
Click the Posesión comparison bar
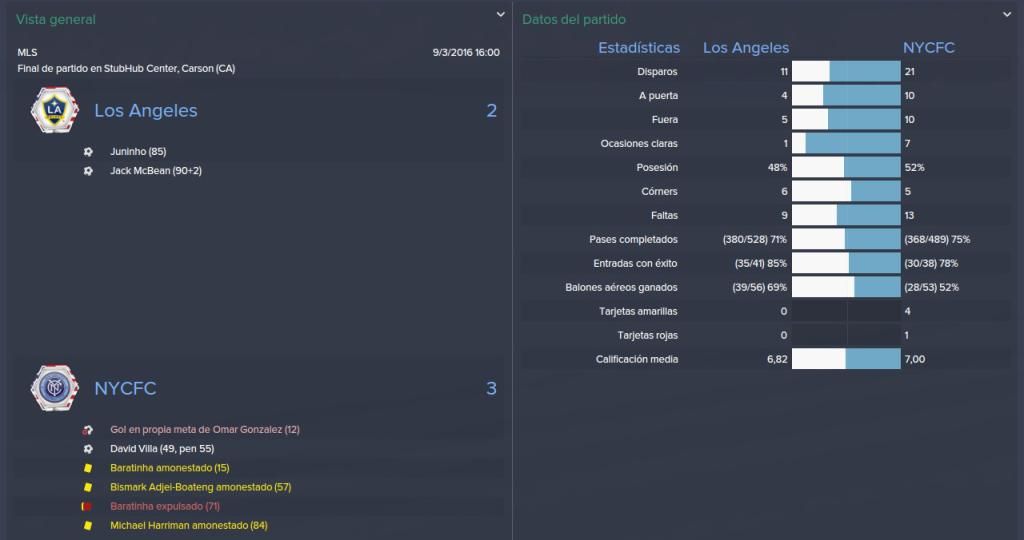tap(846, 168)
